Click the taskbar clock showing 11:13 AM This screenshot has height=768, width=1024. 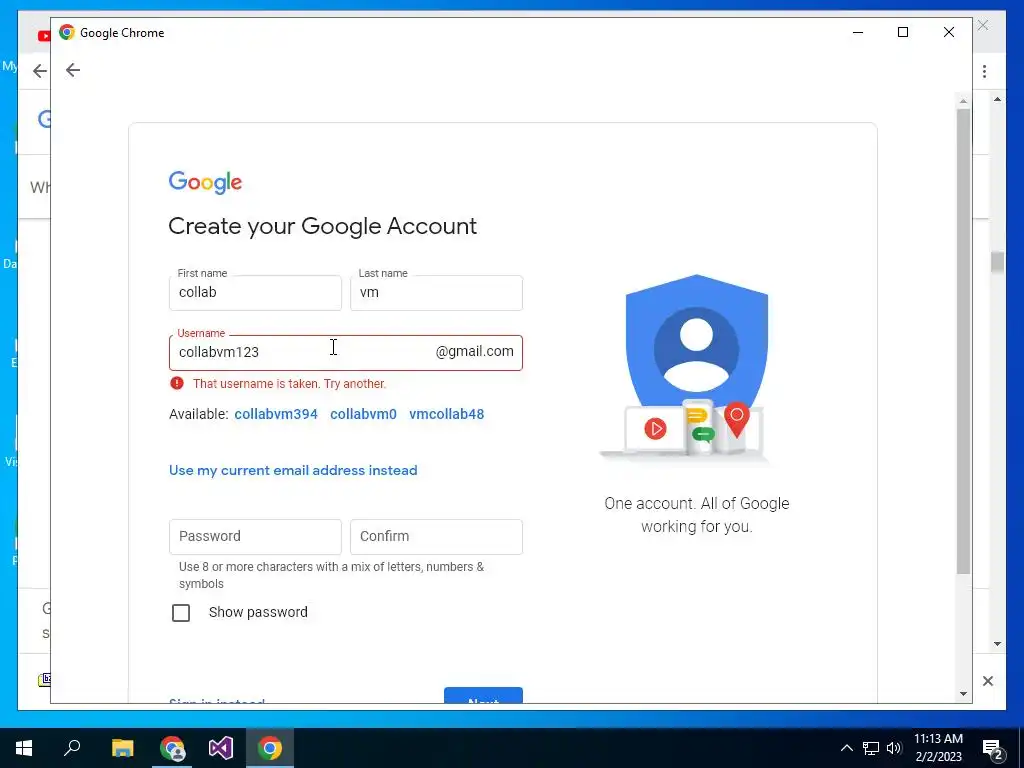pos(938,748)
